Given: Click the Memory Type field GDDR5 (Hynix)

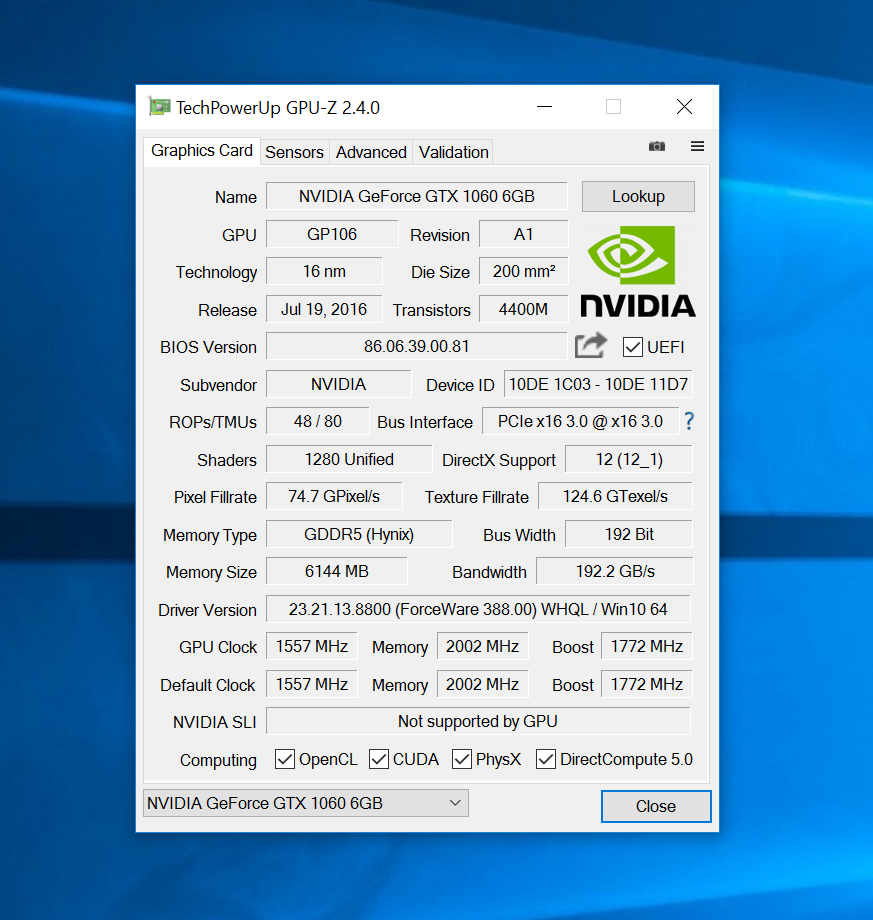Looking at the screenshot, I should (359, 535).
